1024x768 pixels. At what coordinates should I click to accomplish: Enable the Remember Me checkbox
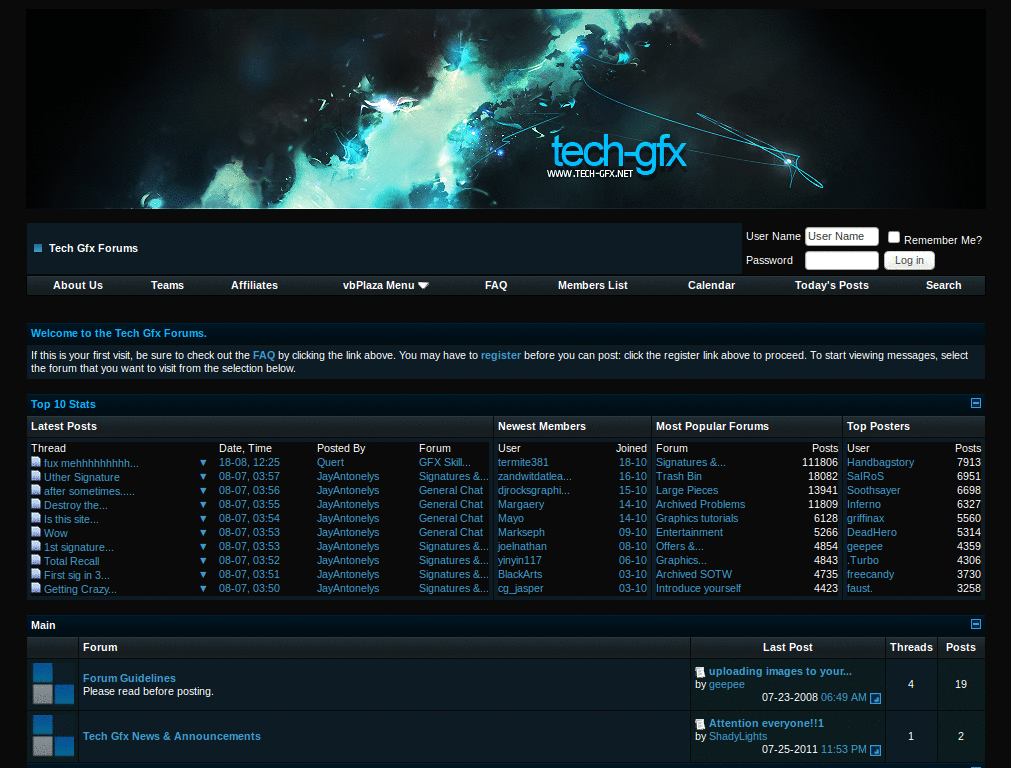click(893, 236)
